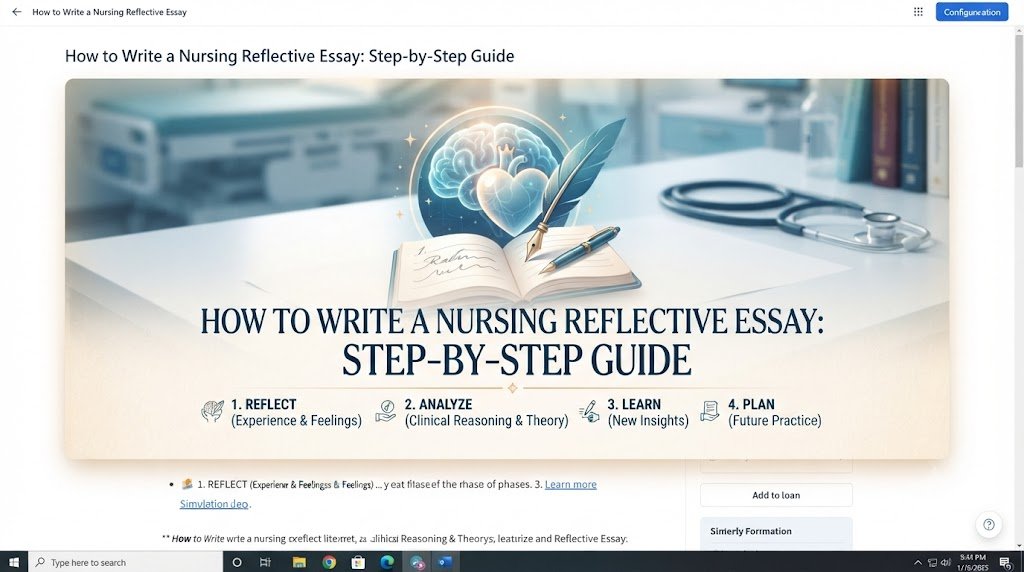Open Microsoft Edge from the taskbar
1024x572 pixels.
pyautogui.click(x=387, y=562)
